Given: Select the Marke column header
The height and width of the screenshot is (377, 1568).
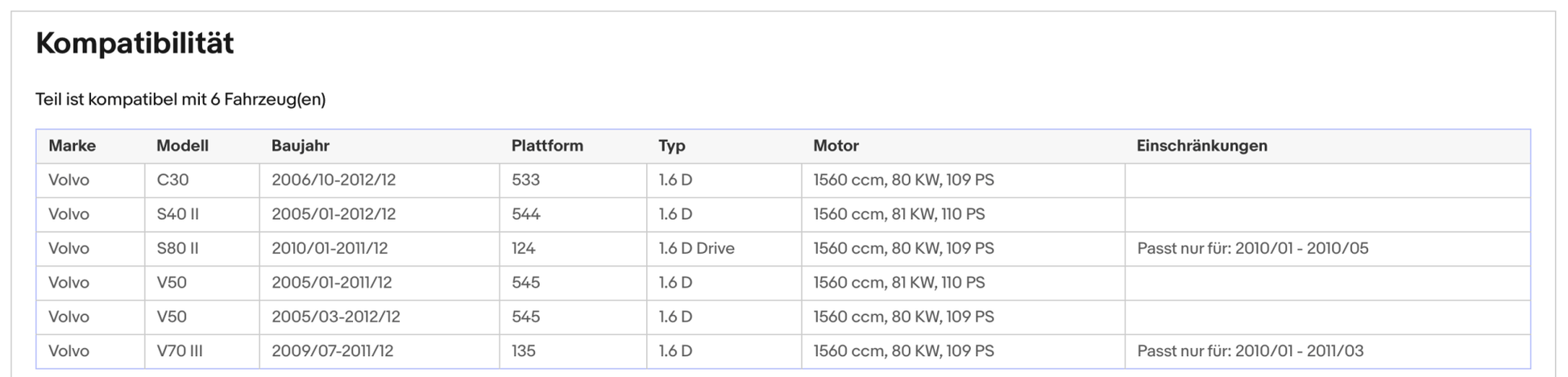Looking at the screenshot, I should tap(72, 146).
